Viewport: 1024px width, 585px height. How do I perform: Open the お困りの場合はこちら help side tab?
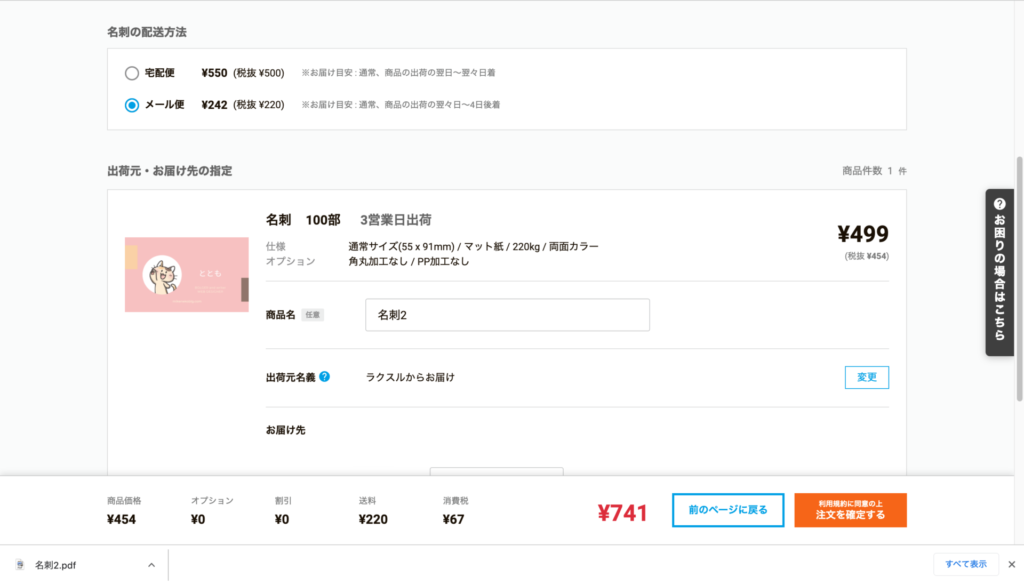999,272
